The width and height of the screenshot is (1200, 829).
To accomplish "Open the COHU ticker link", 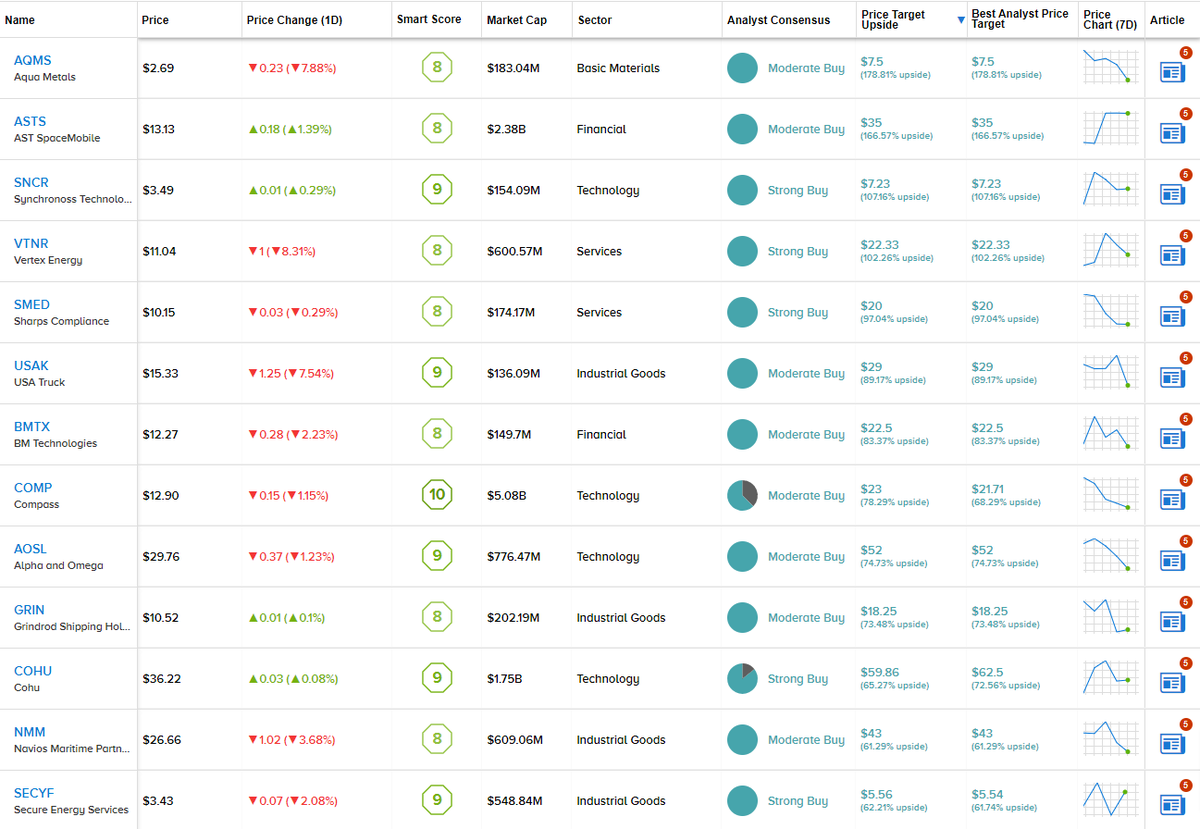I will (x=33, y=670).
